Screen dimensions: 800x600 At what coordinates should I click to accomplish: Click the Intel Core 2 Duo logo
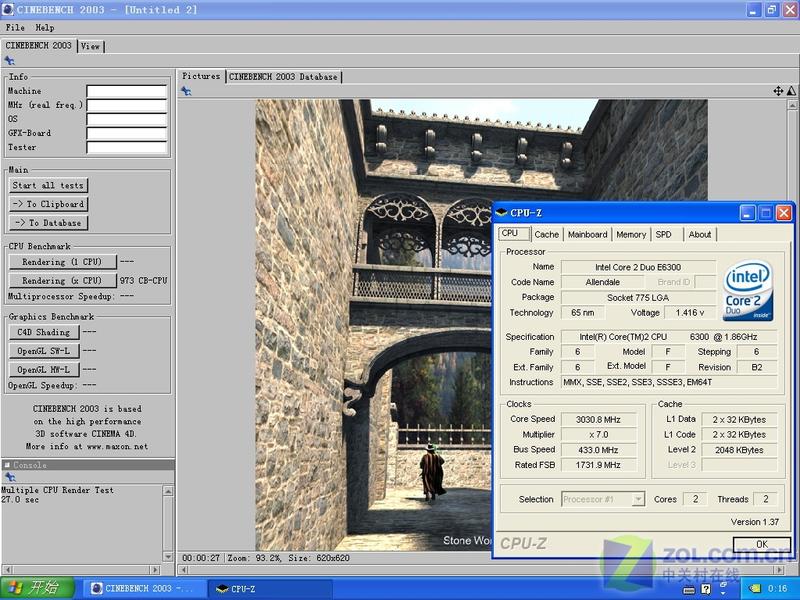coord(747,291)
